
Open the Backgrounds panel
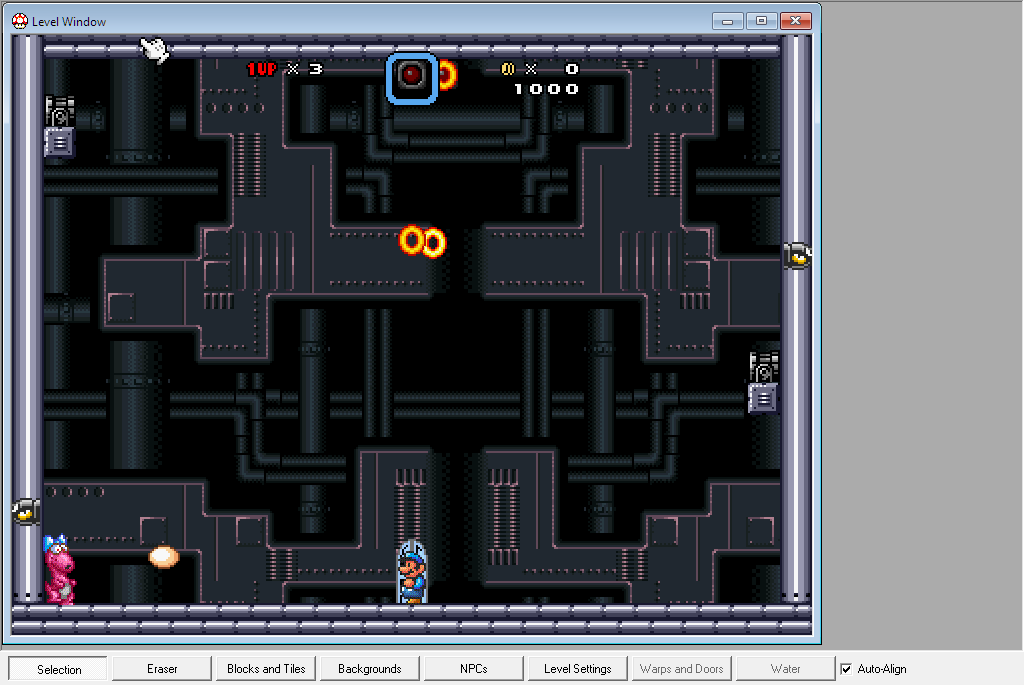(370, 669)
